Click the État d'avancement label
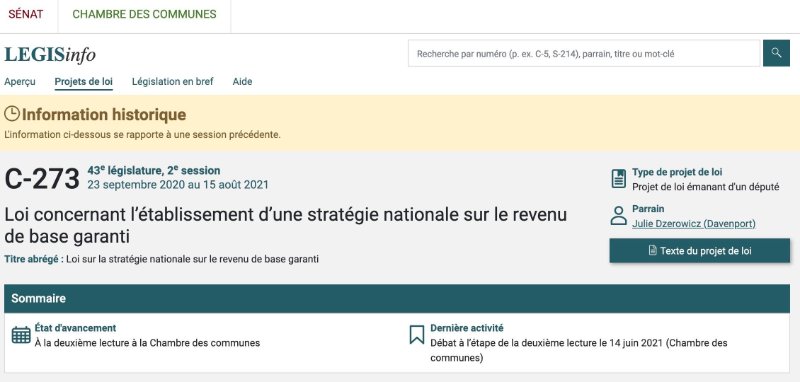This screenshot has width=800, height=382. pos(75,328)
